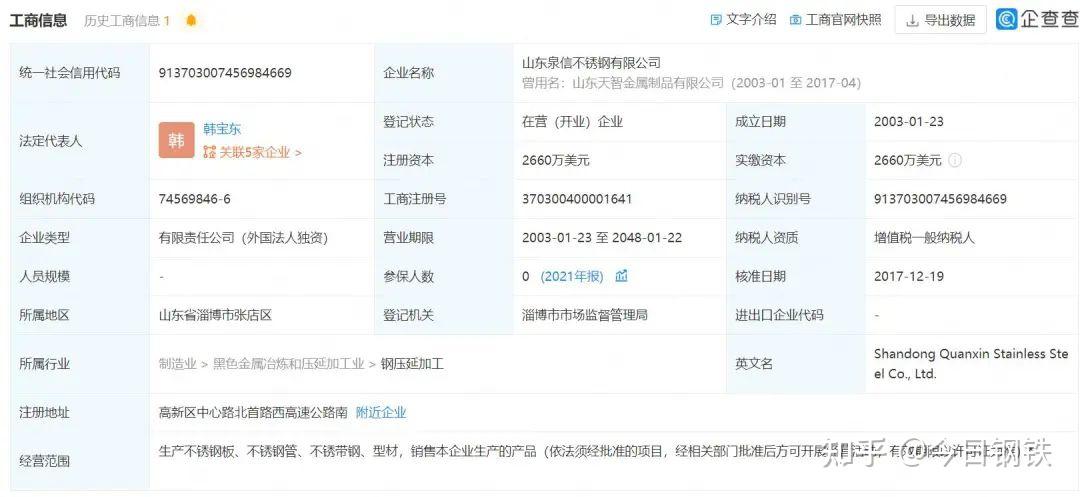The image size is (1080, 497).
Task: Click establishment date 2003-01-23
Action: coord(908,122)
